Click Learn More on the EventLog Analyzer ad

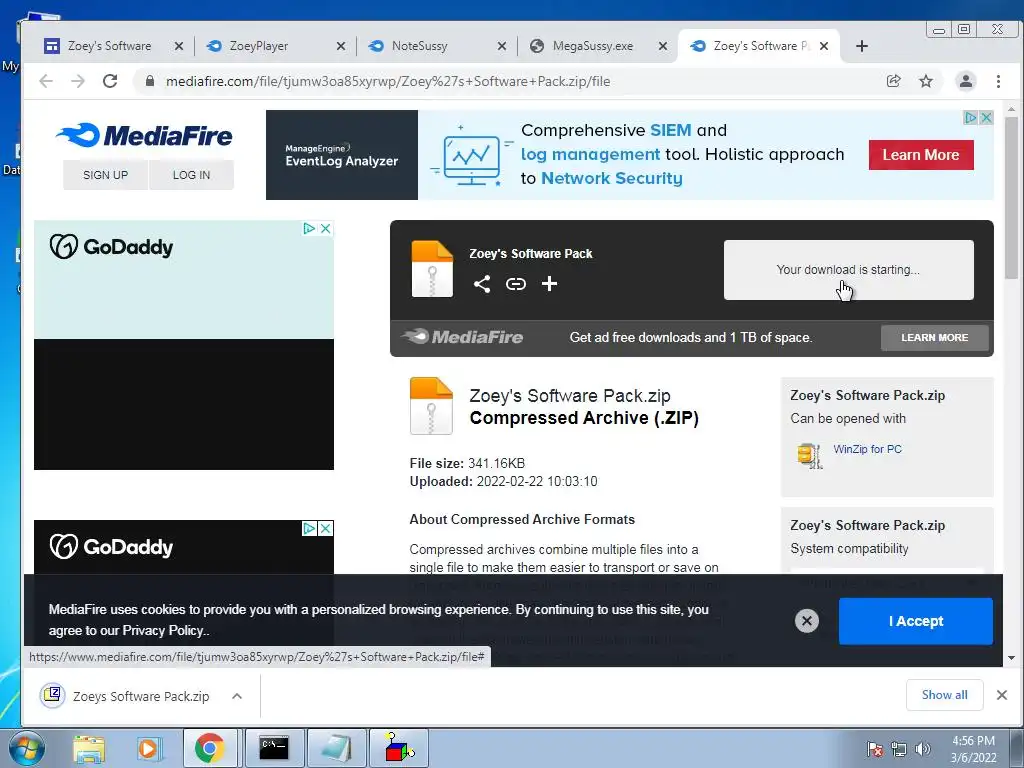(x=921, y=155)
